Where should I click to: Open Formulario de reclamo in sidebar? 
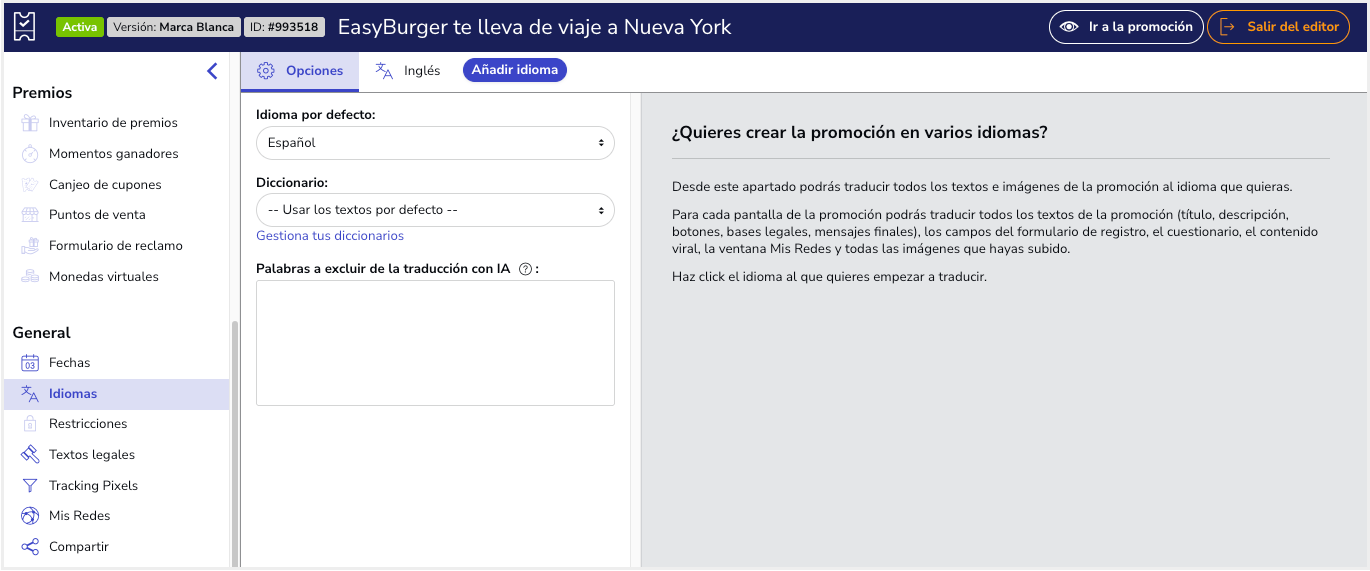(x=116, y=246)
